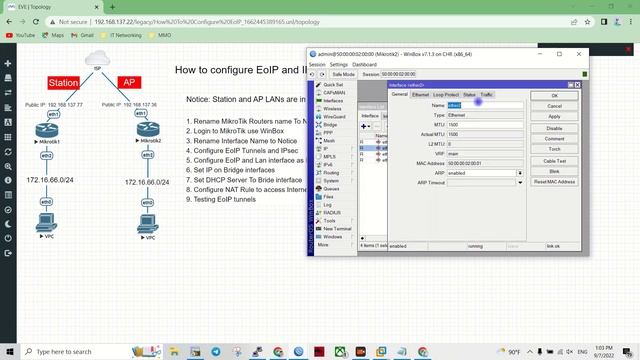Open RADIUS menu in WinBox
The width and height of the screenshot is (640, 360).
tap(331, 213)
